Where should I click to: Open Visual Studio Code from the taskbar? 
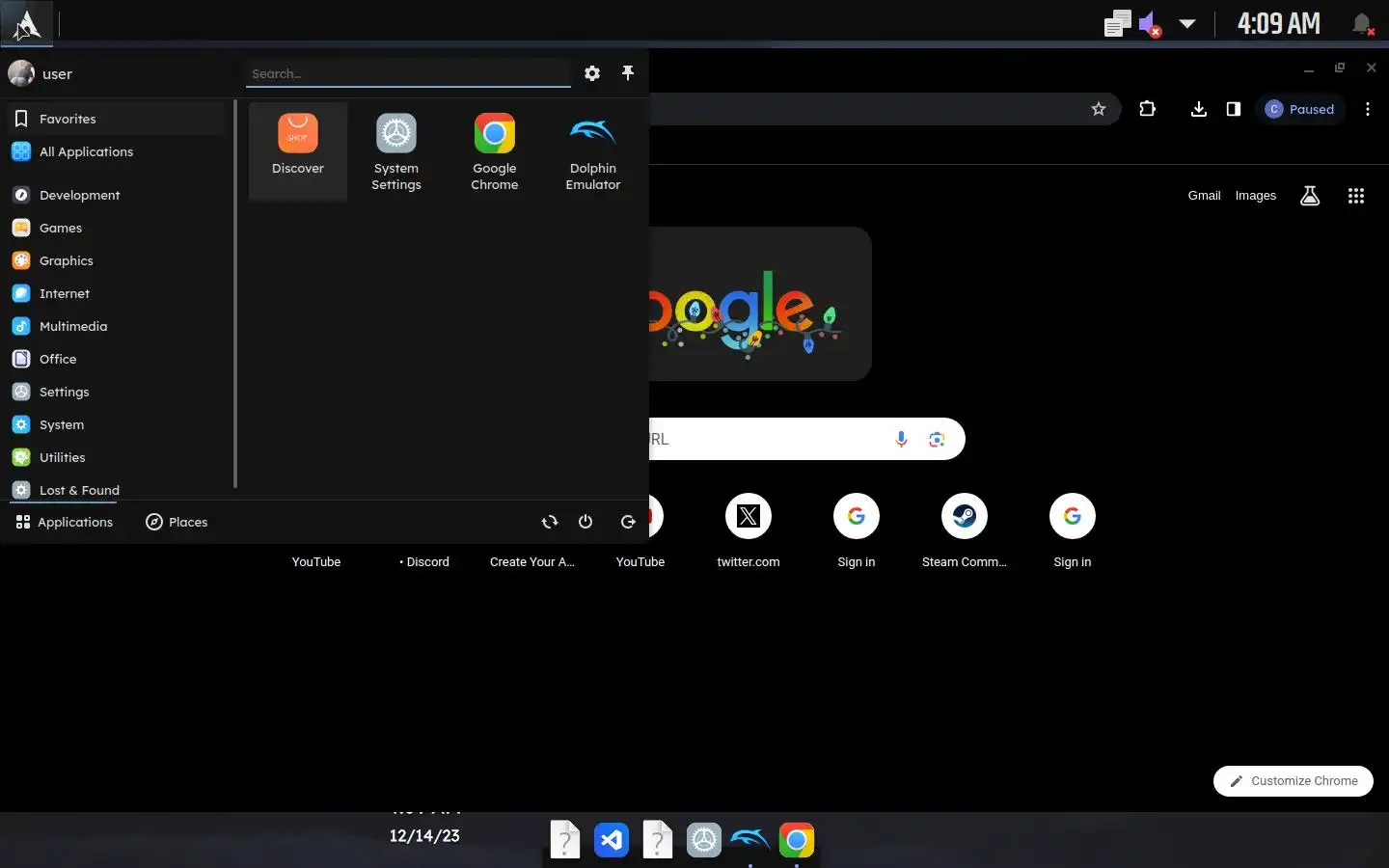tap(612, 840)
